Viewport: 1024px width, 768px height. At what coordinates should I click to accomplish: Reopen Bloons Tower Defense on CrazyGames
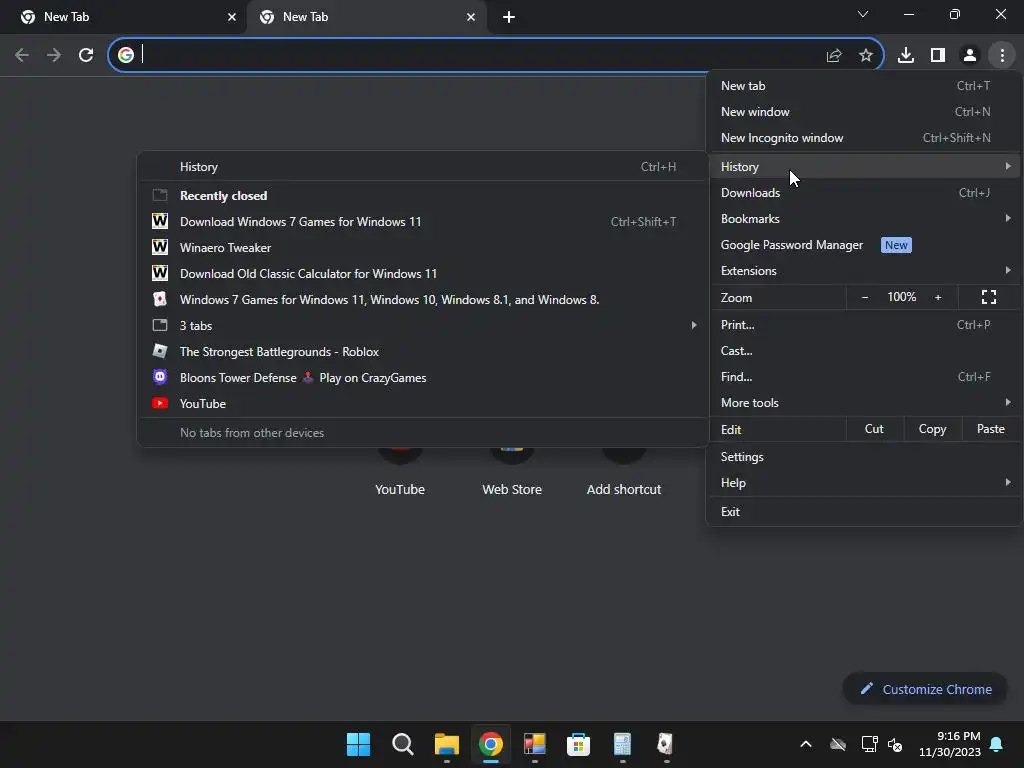(423, 377)
